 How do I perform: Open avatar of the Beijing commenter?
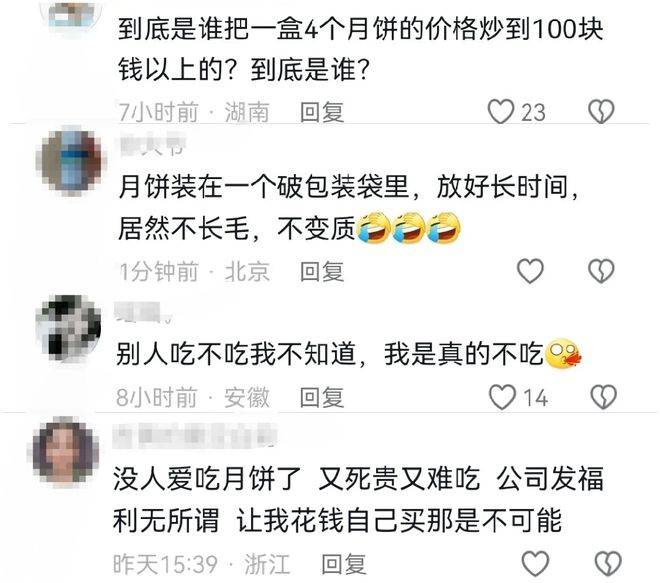(x=71, y=162)
